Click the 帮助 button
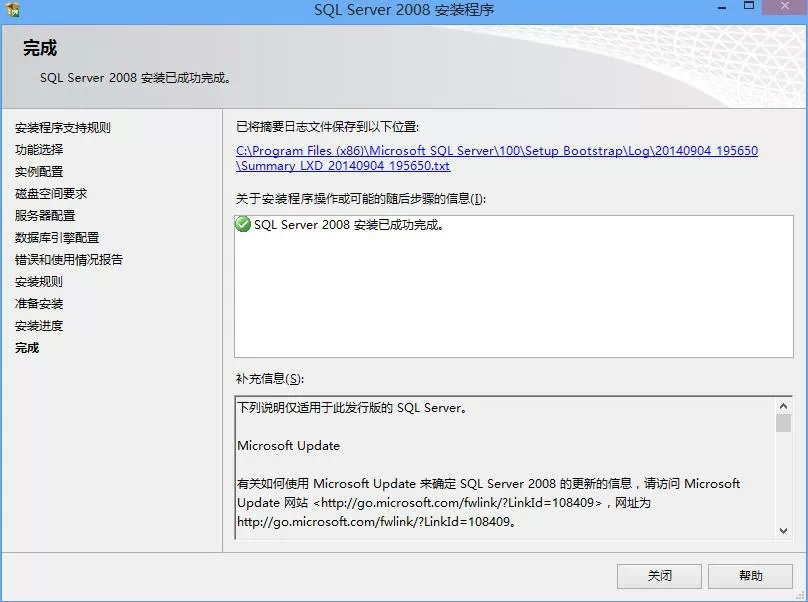This screenshot has height=602, width=808. 750,576
